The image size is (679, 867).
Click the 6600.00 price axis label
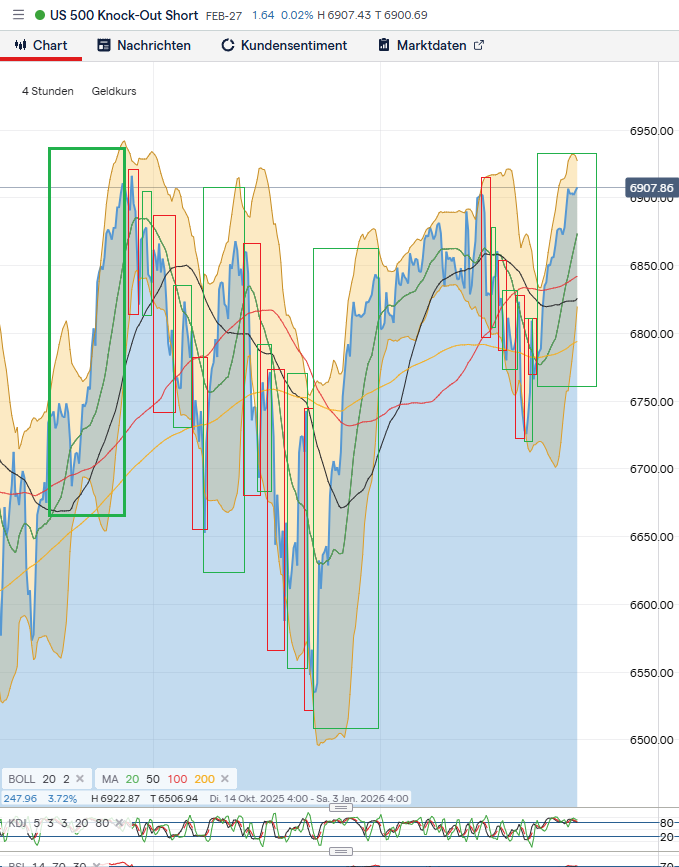click(651, 605)
